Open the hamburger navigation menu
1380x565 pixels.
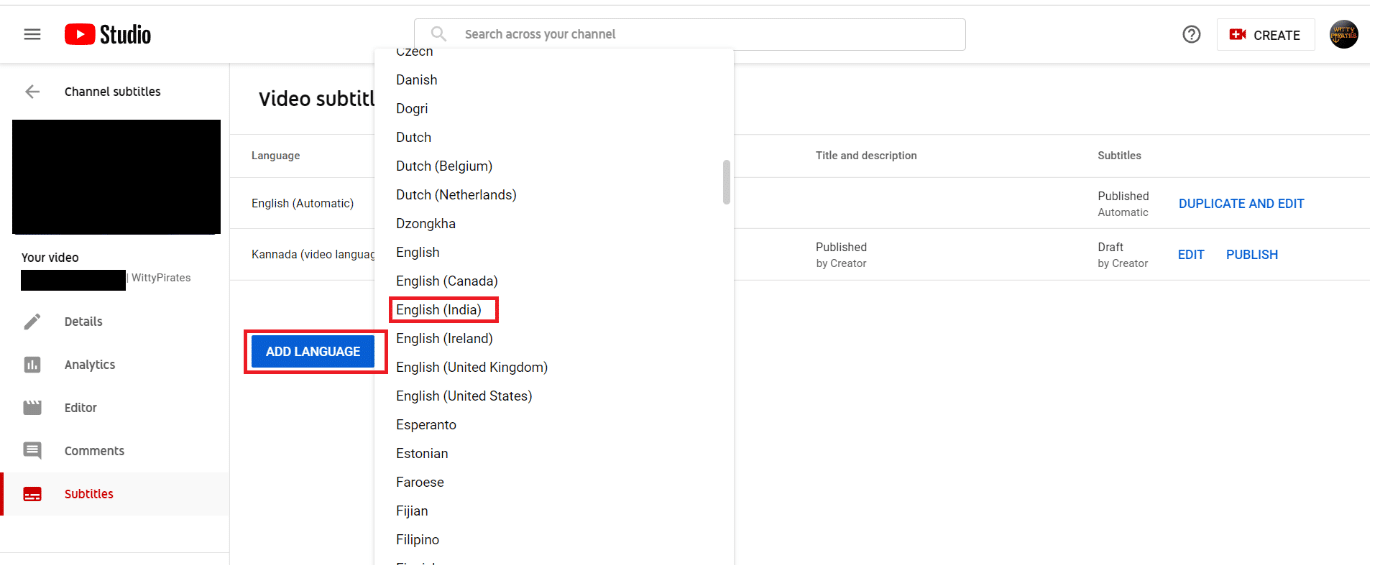click(32, 34)
